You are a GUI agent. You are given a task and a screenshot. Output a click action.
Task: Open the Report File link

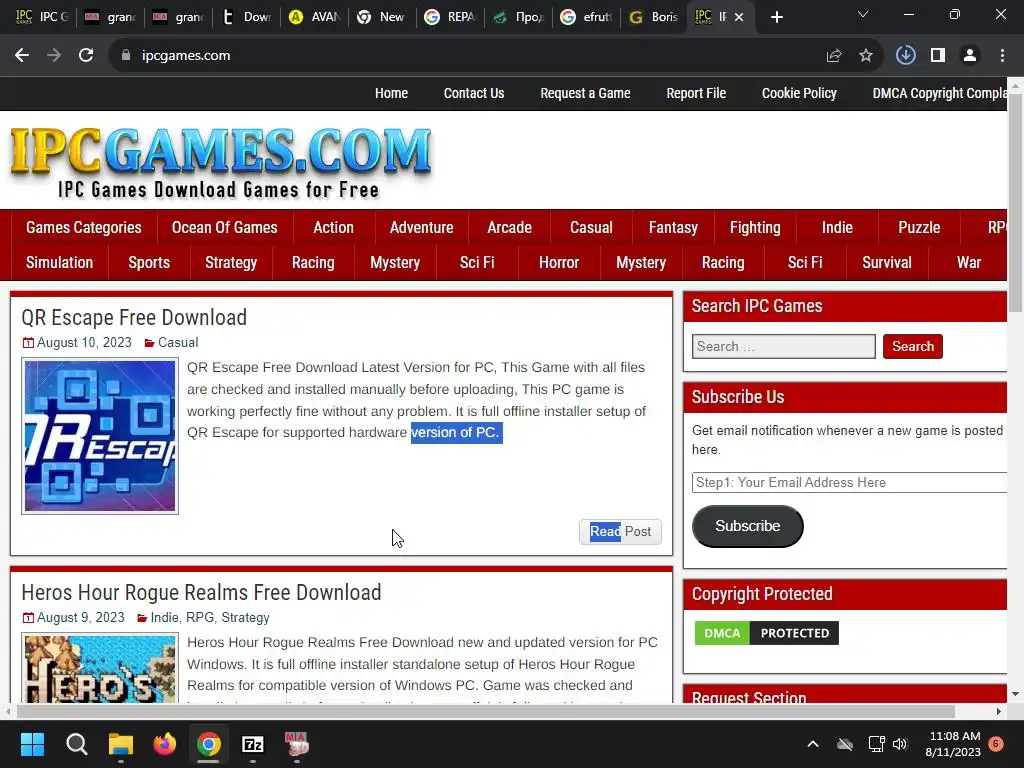[696, 93]
